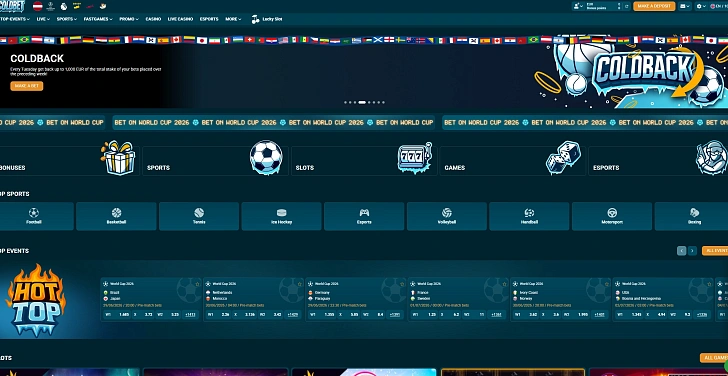Click the Hot Top flaming badge
The width and height of the screenshot is (728, 376).
pyautogui.click(x=36, y=300)
